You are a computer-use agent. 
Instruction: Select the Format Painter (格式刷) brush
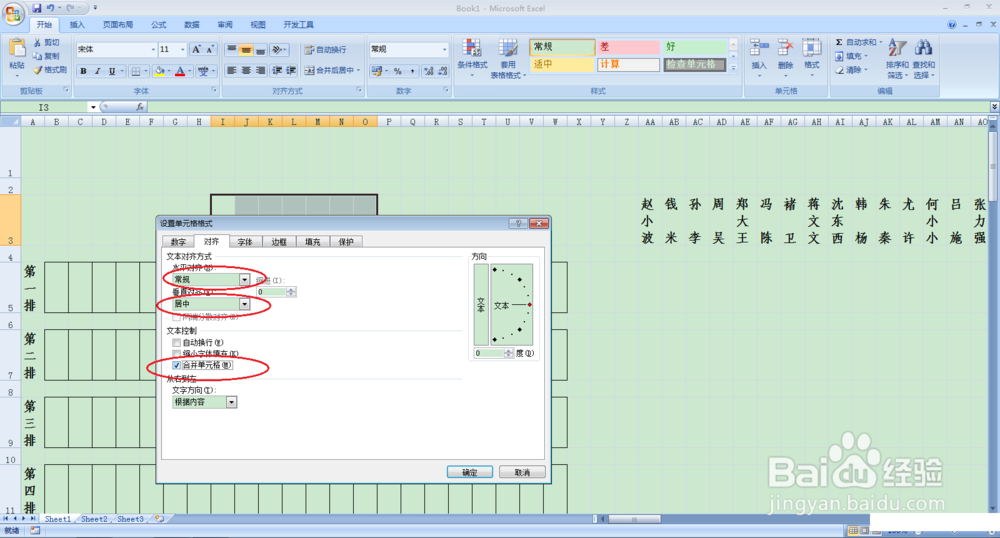point(38,69)
